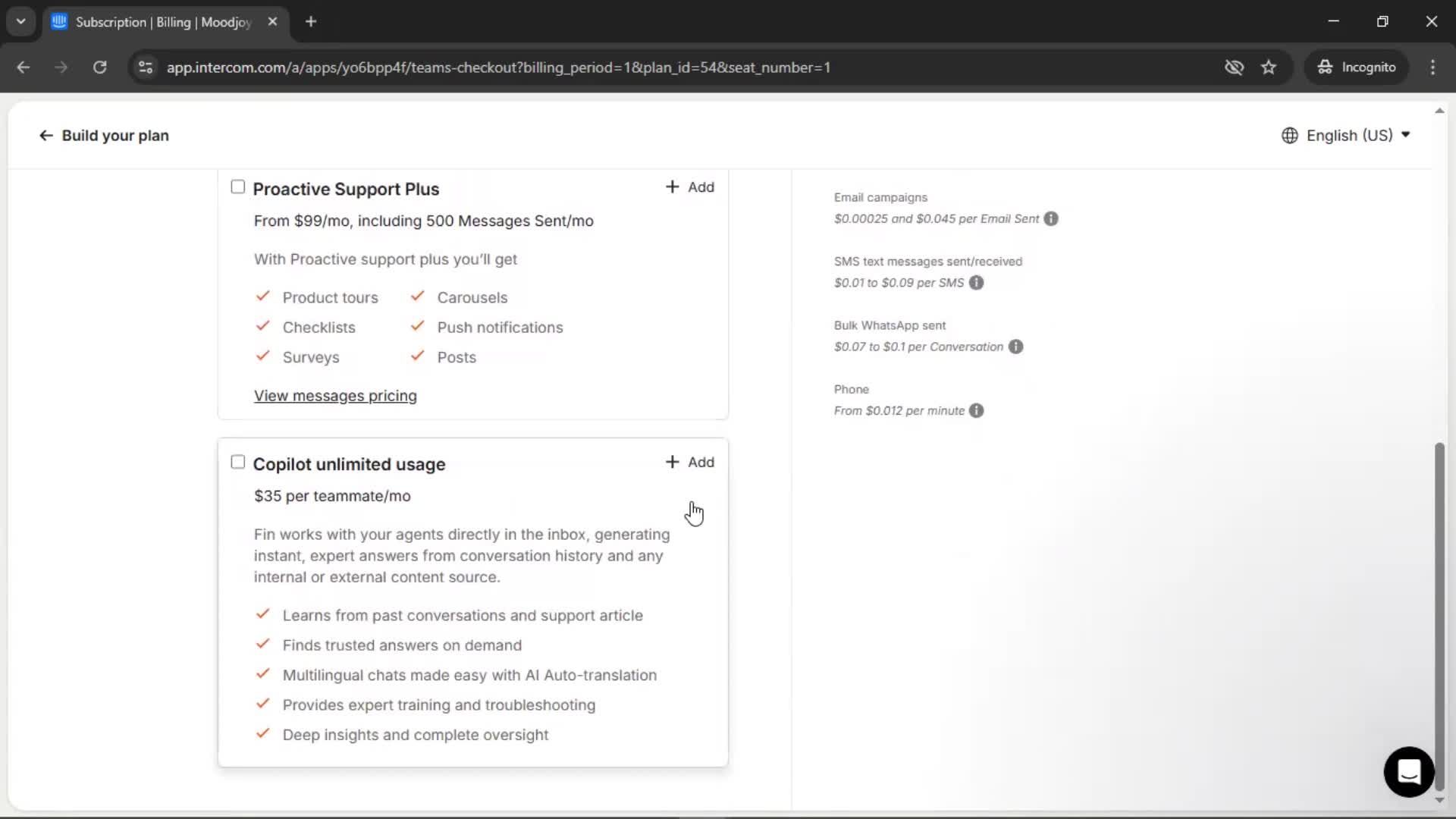Go back in browser history
The height and width of the screenshot is (819, 1456).
tap(24, 67)
